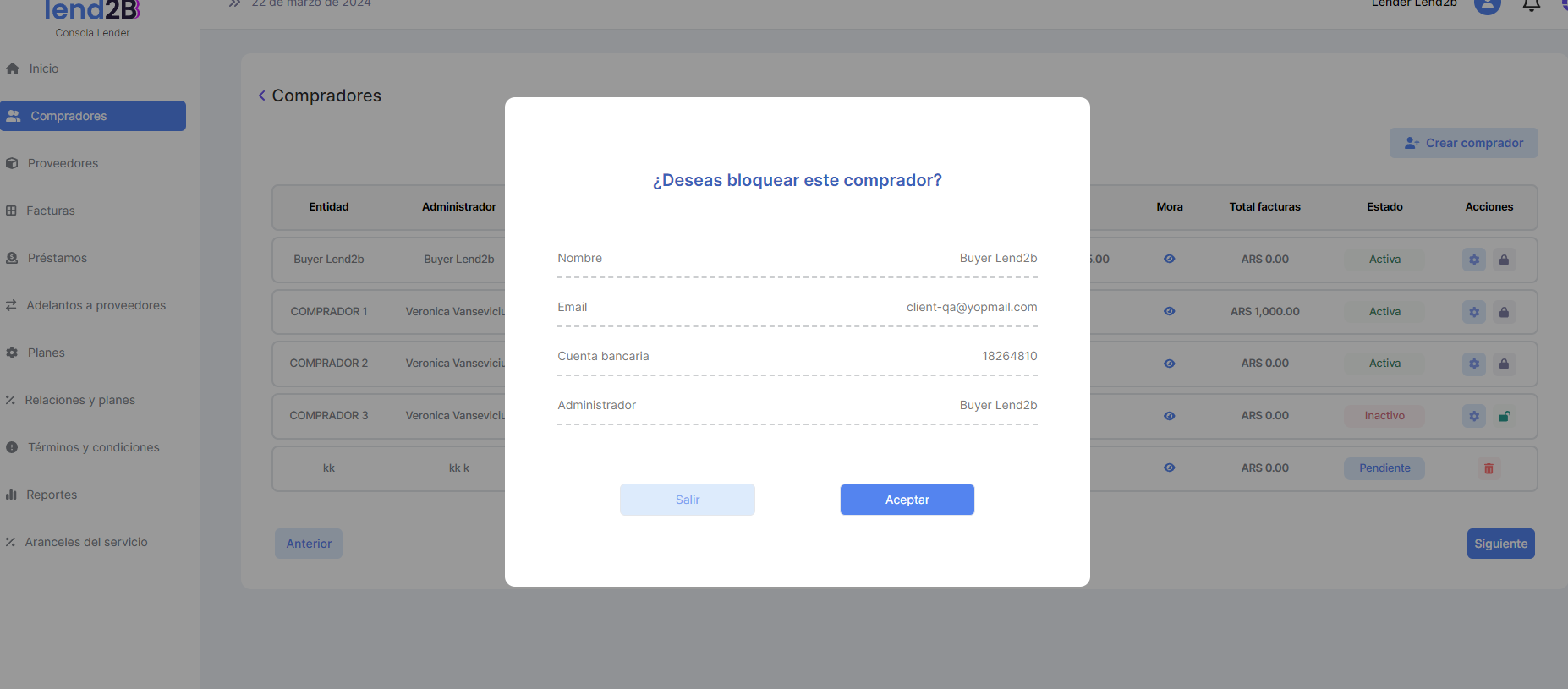Viewport: 1568px width, 689px height.
Task: Click the settings gear for COMPRADOR 3
Action: point(1473,416)
